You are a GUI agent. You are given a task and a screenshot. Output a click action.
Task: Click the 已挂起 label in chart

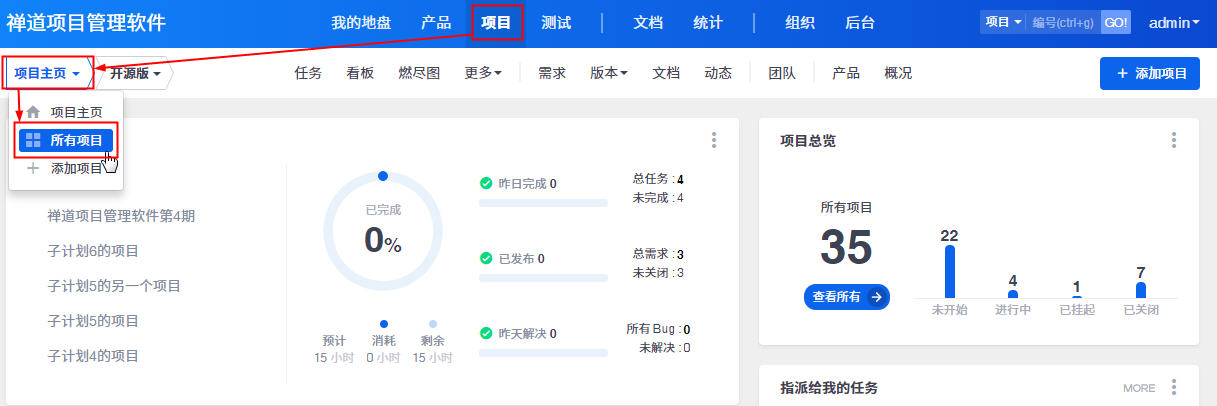1077,310
